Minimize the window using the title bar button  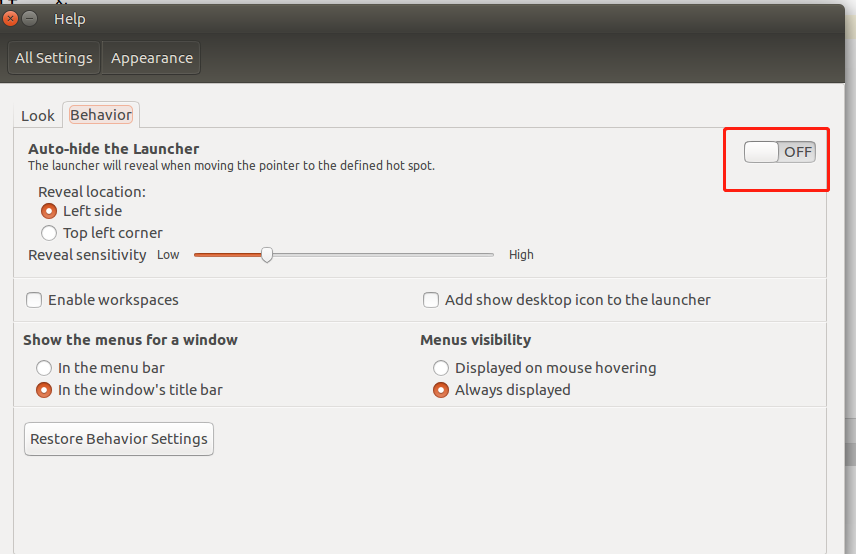(30, 18)
